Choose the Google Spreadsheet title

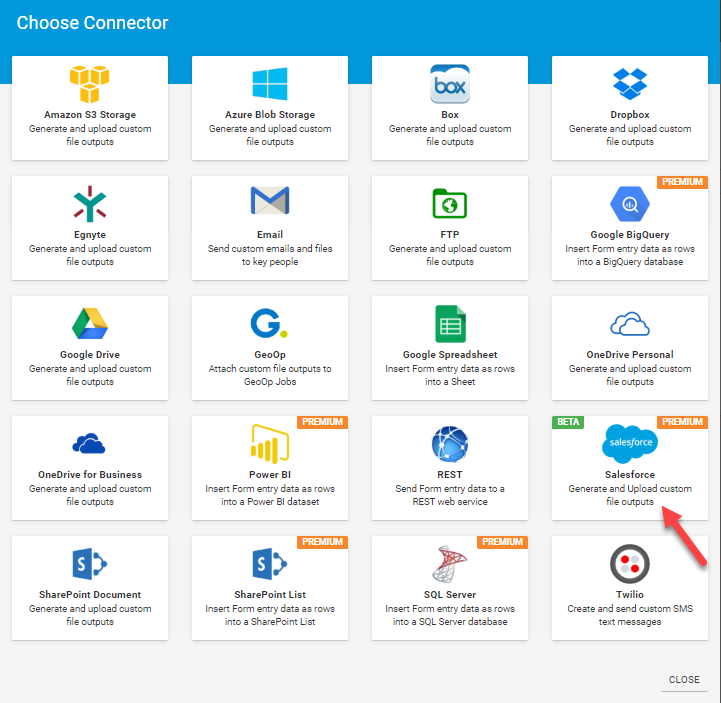(450, 354)
